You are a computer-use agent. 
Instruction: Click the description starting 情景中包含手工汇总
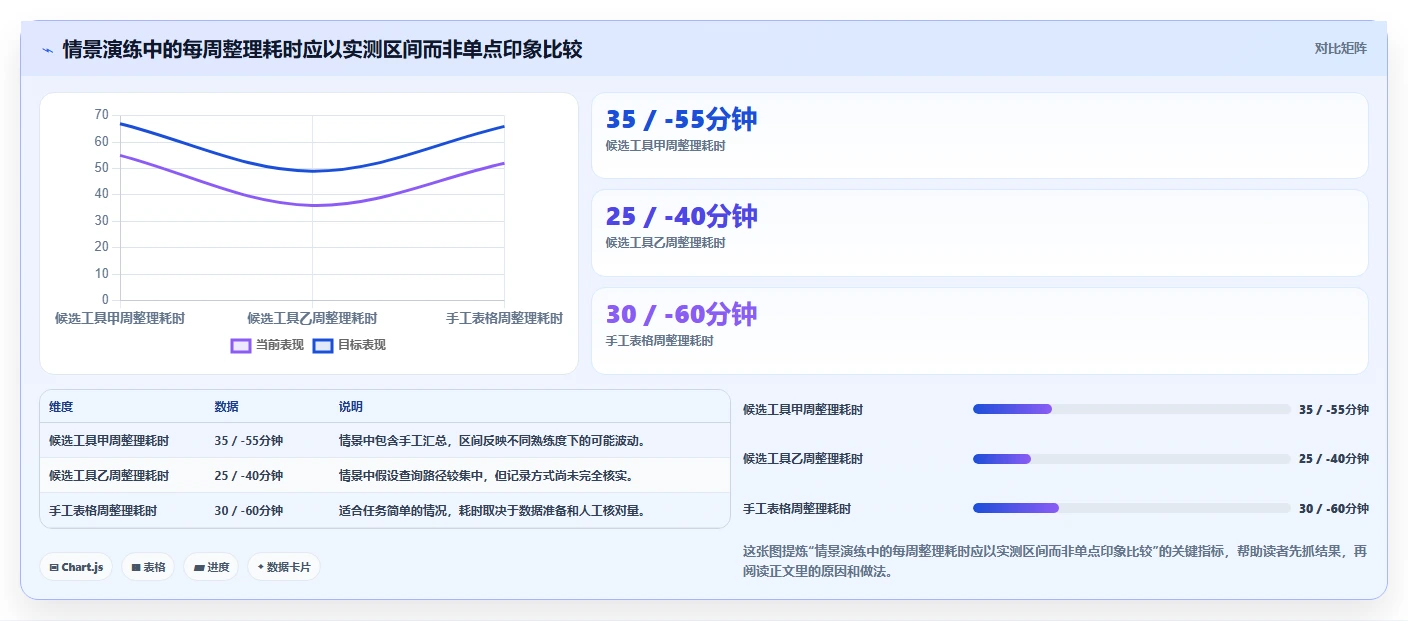[x=492, y=441]
